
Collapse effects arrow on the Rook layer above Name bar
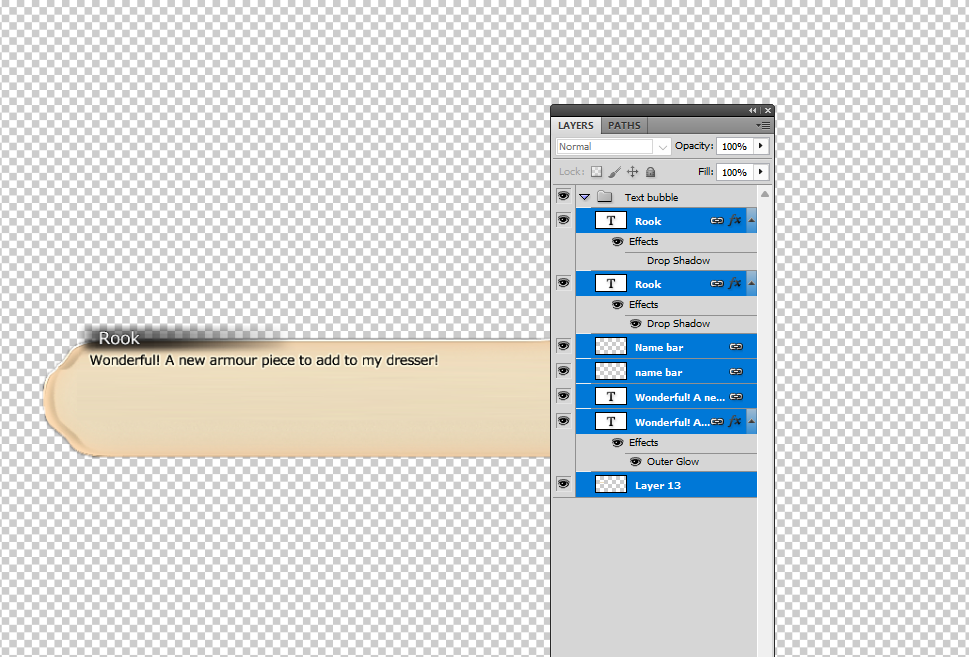751,284
